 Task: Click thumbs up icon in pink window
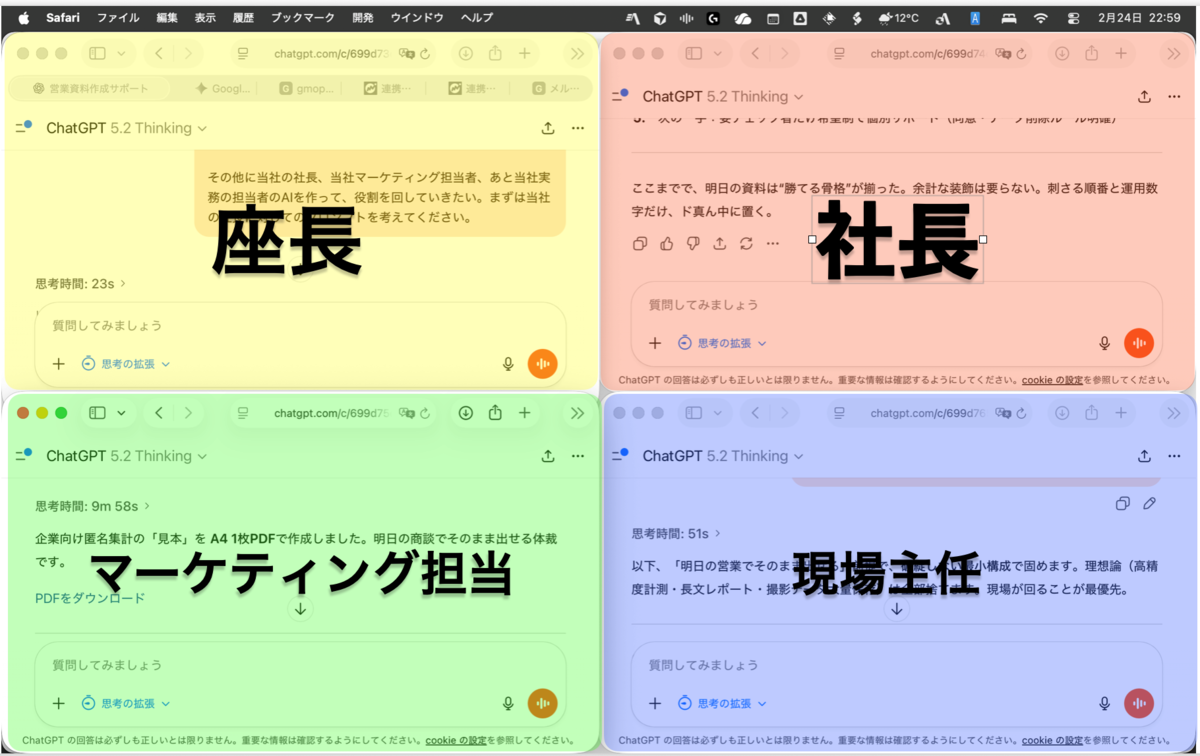point(667,243)
